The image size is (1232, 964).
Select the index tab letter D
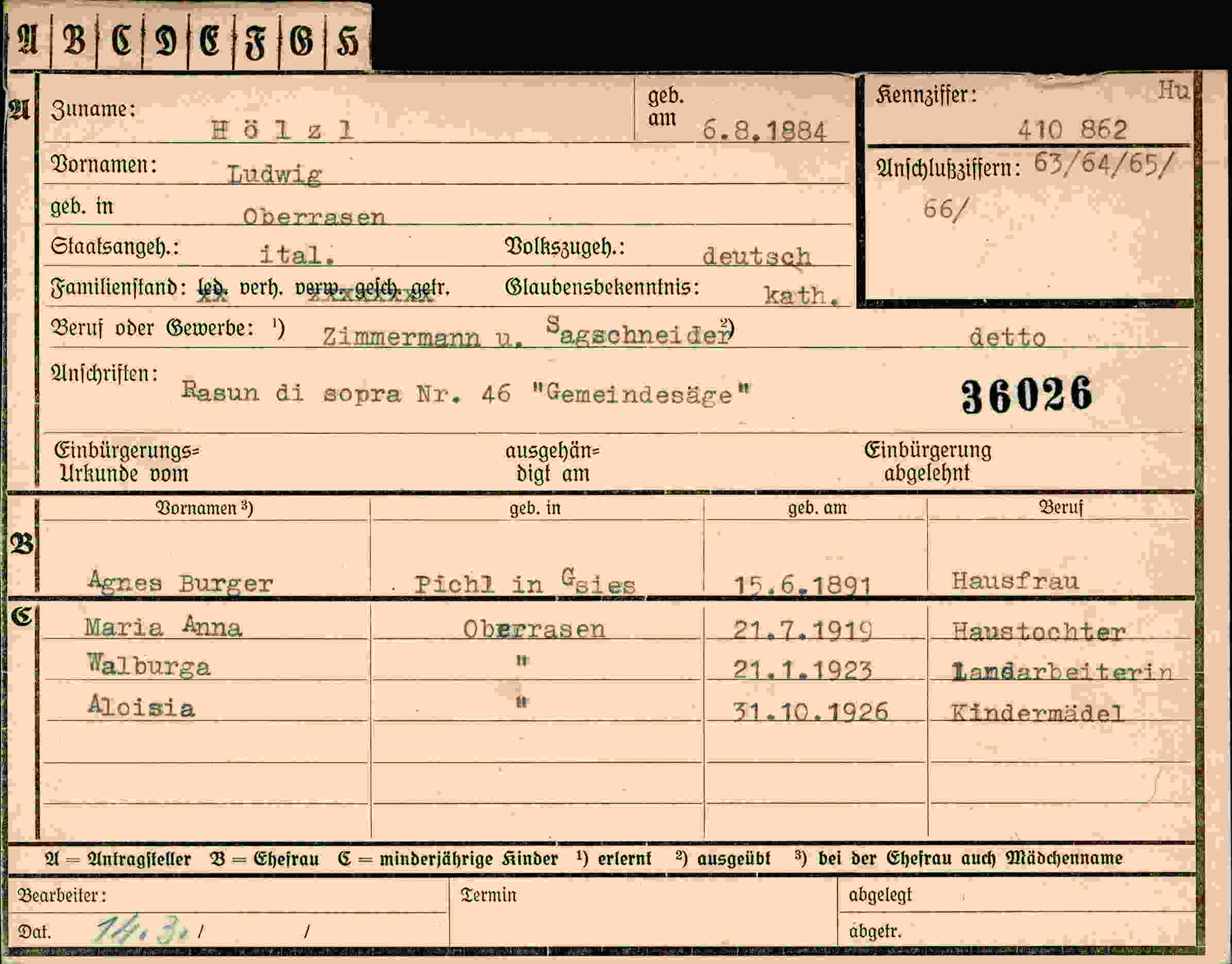[166, 42]
